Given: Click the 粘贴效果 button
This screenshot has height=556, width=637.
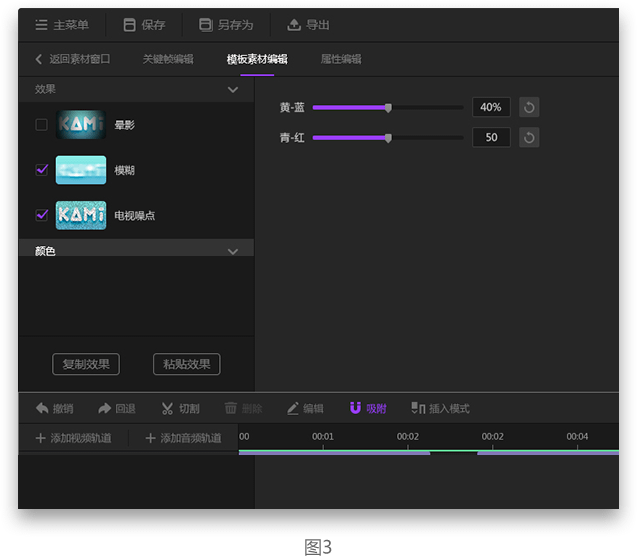Looking at the screenshot, I should pyautogui.click(x=186, y=364).
